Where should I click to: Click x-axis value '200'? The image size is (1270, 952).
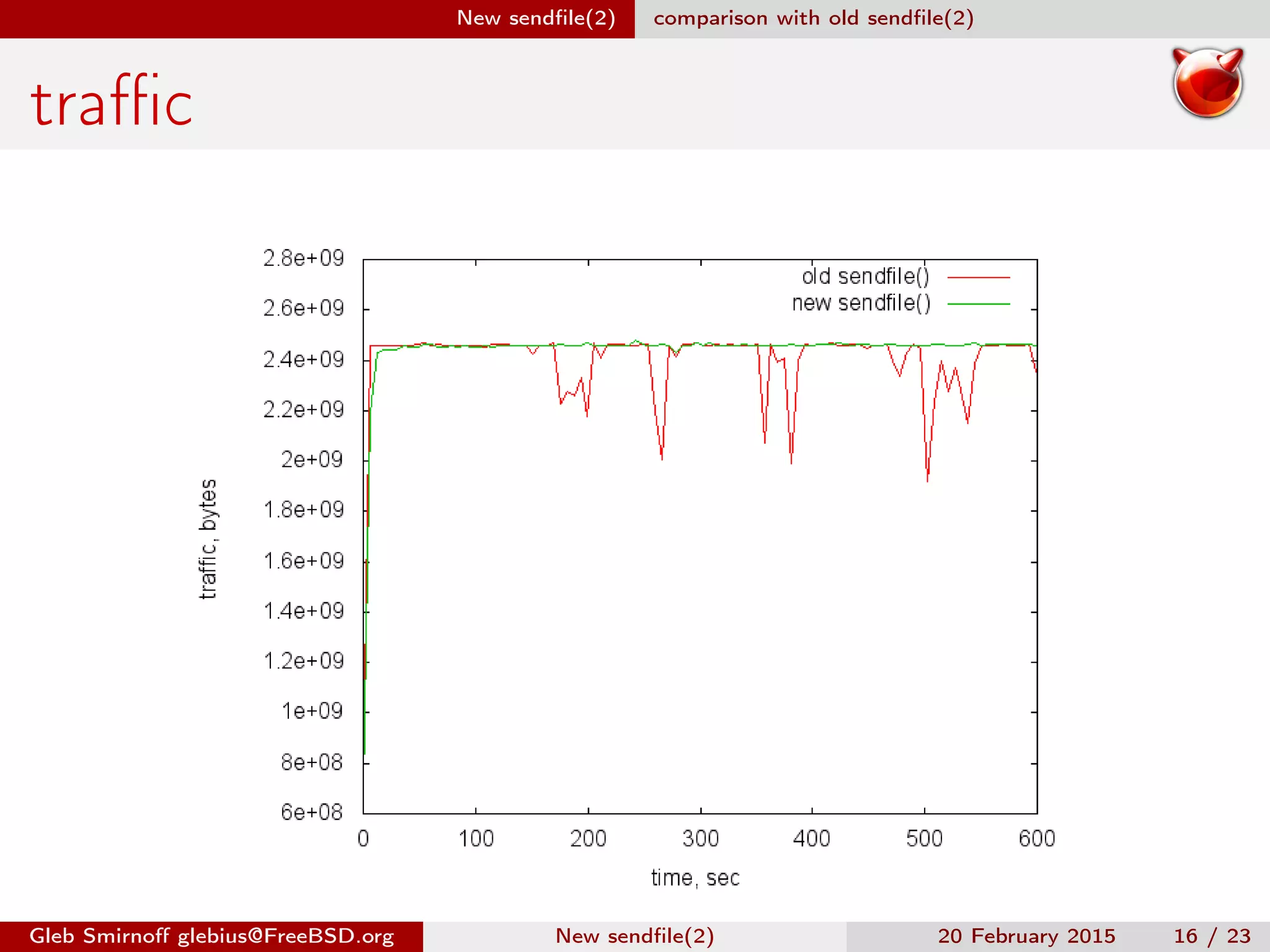click(x=588, y=839)
